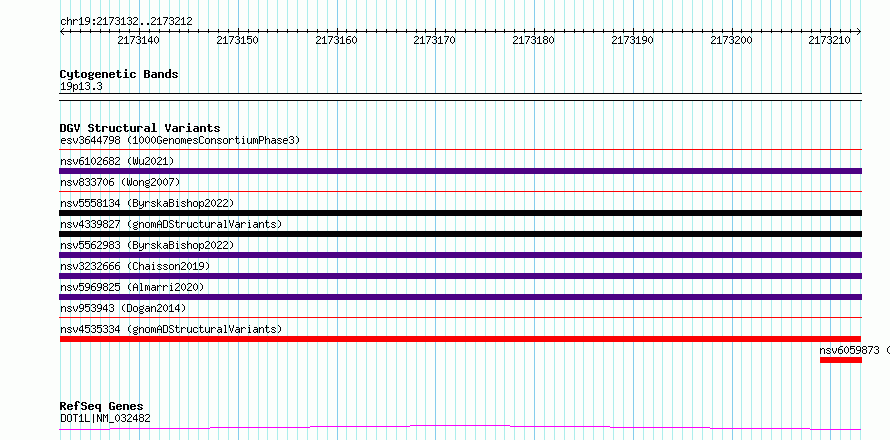
Task: Click the 19p13.3 band label
Action: tap(81, 87)
